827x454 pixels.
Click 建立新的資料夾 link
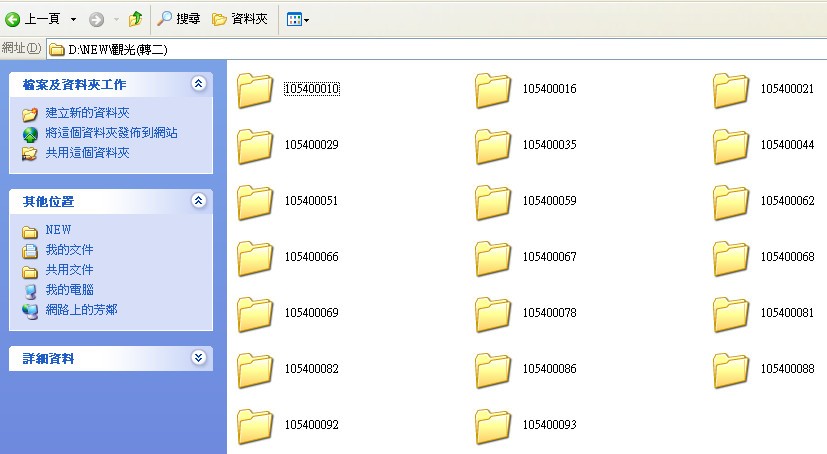[x=87, y=112]
